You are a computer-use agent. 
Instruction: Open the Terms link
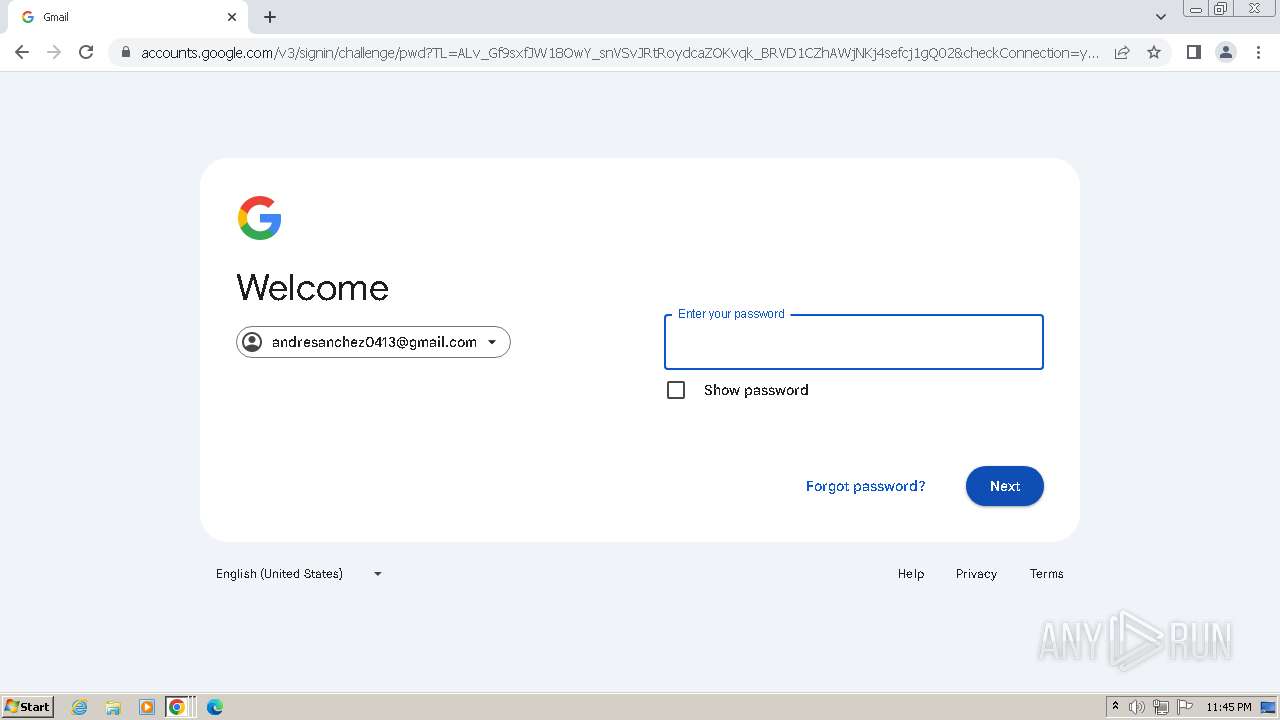pyautogui.click(x=1047, y=574)
